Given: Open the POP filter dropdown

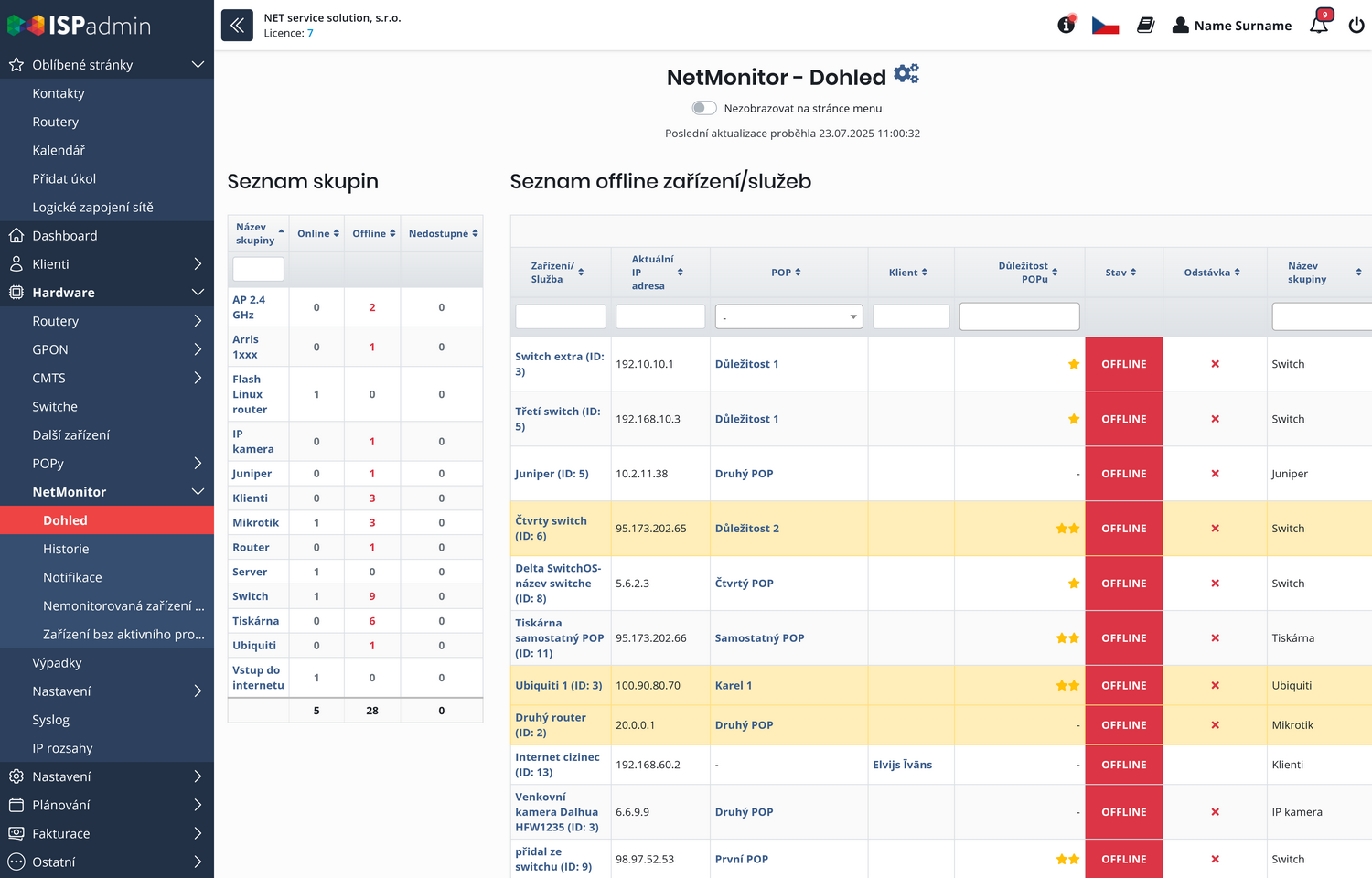Looking at the screenshot, I should click(x=788, y=316).
